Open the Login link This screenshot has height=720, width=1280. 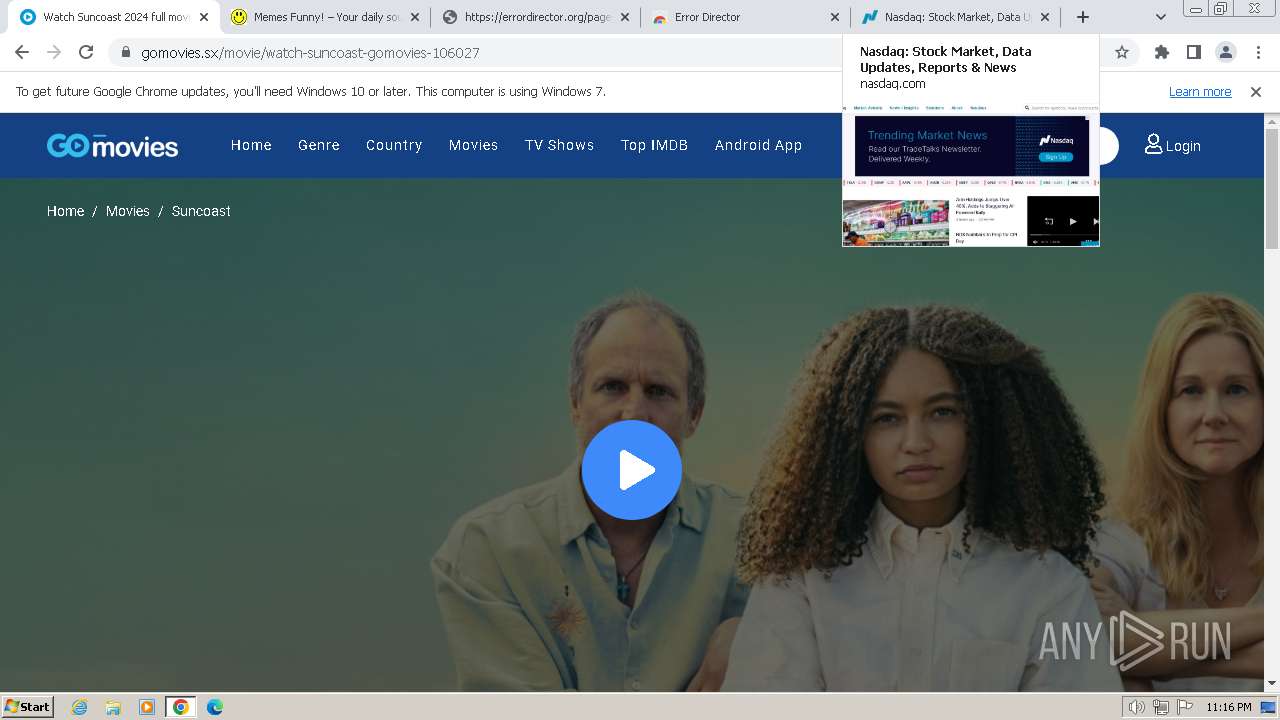click(1172, 145)
